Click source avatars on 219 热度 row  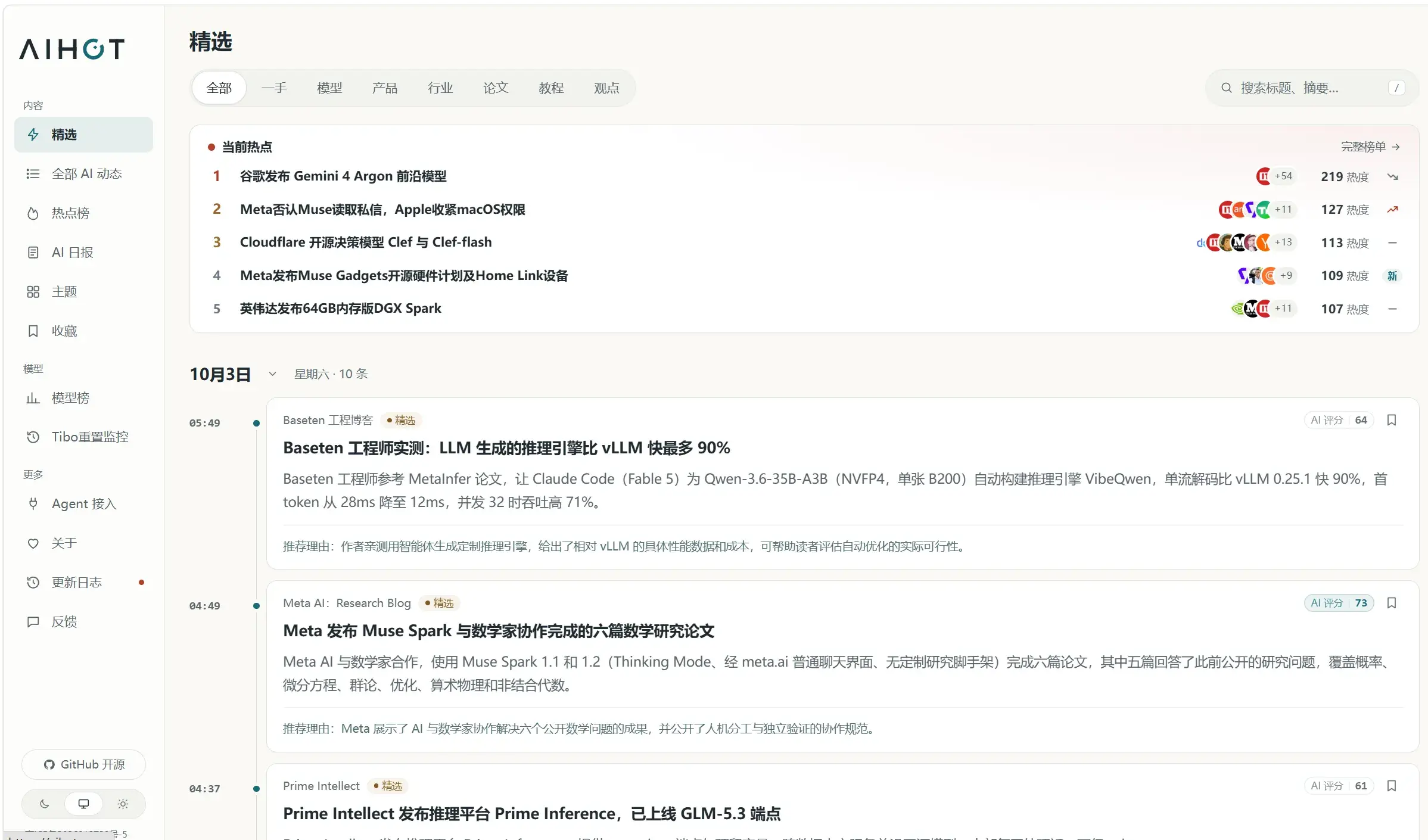[x=1277, y=176]
